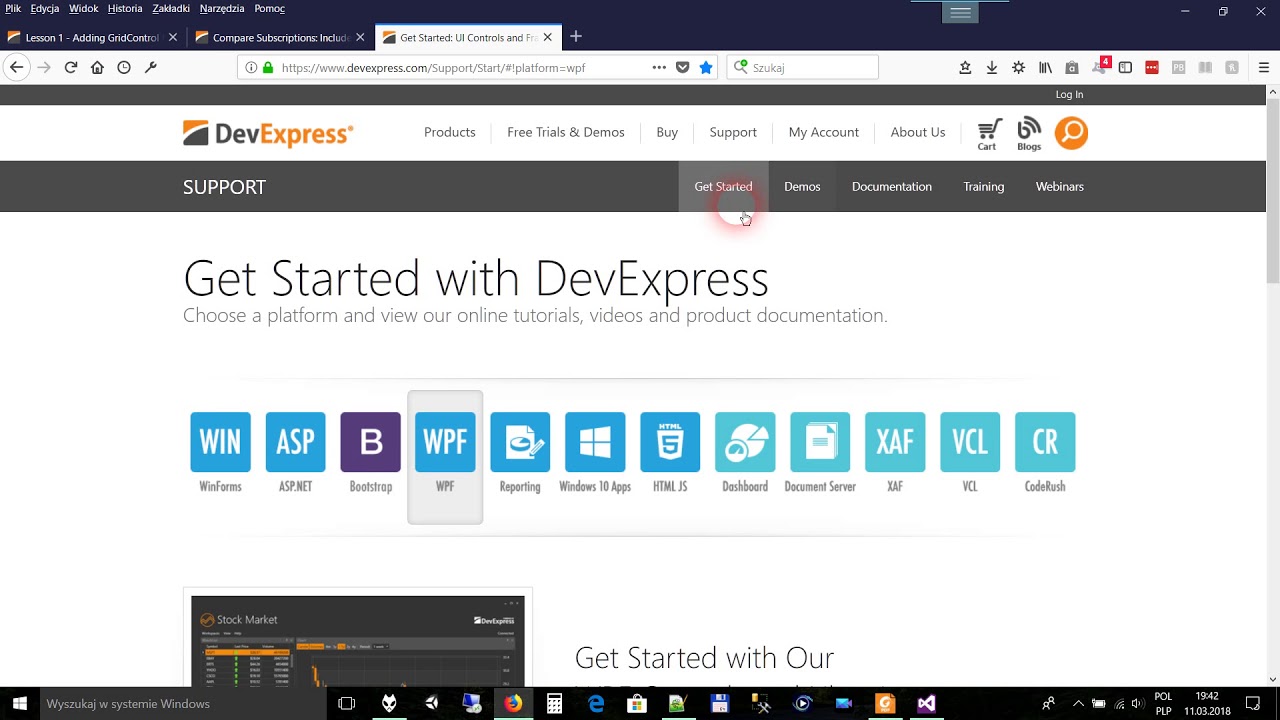This screenshot has height=720, width=1280.
Task: Open the shopping Cart icon
Action: click(x=988, y=134)
